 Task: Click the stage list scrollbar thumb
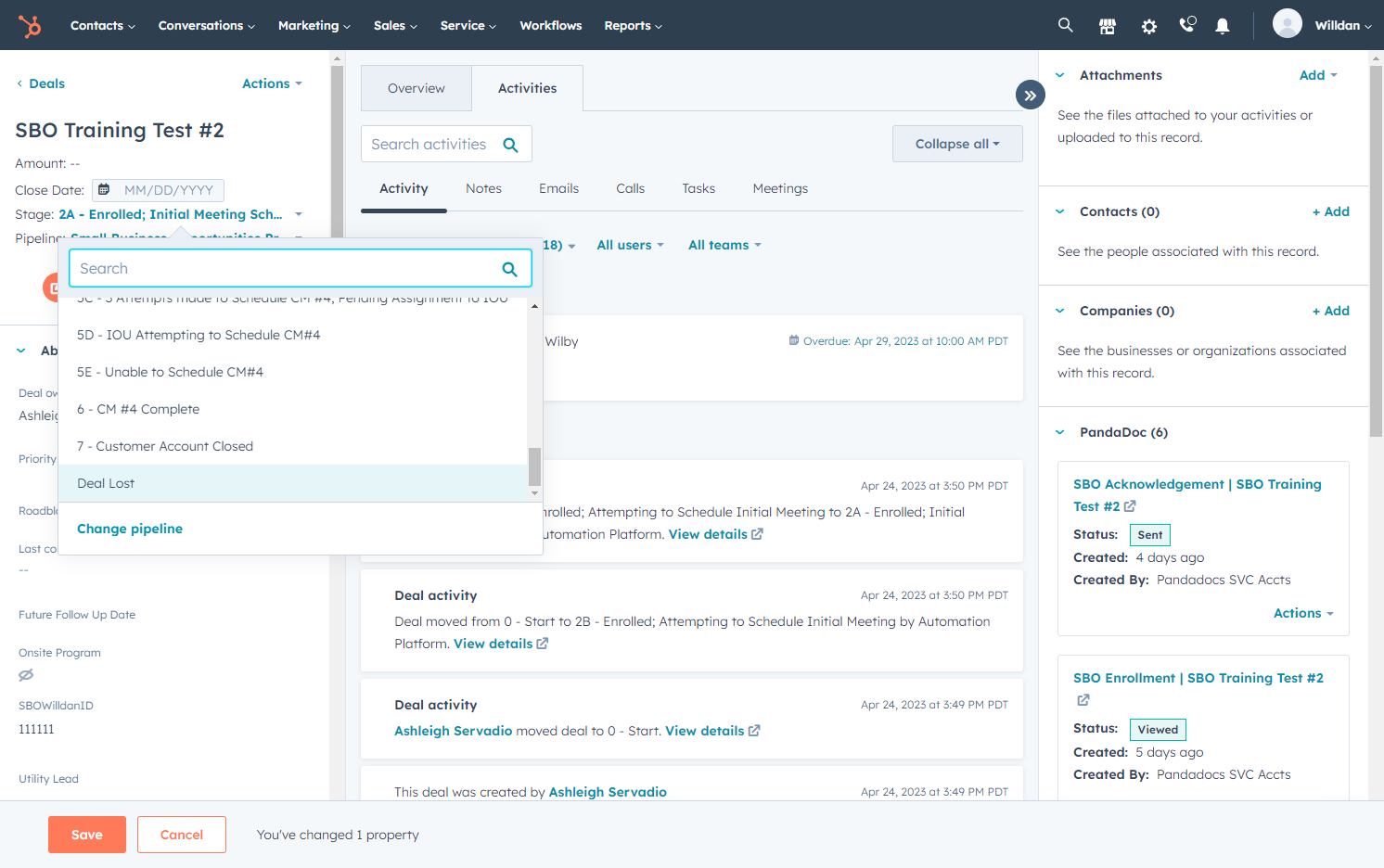point(534,466)
